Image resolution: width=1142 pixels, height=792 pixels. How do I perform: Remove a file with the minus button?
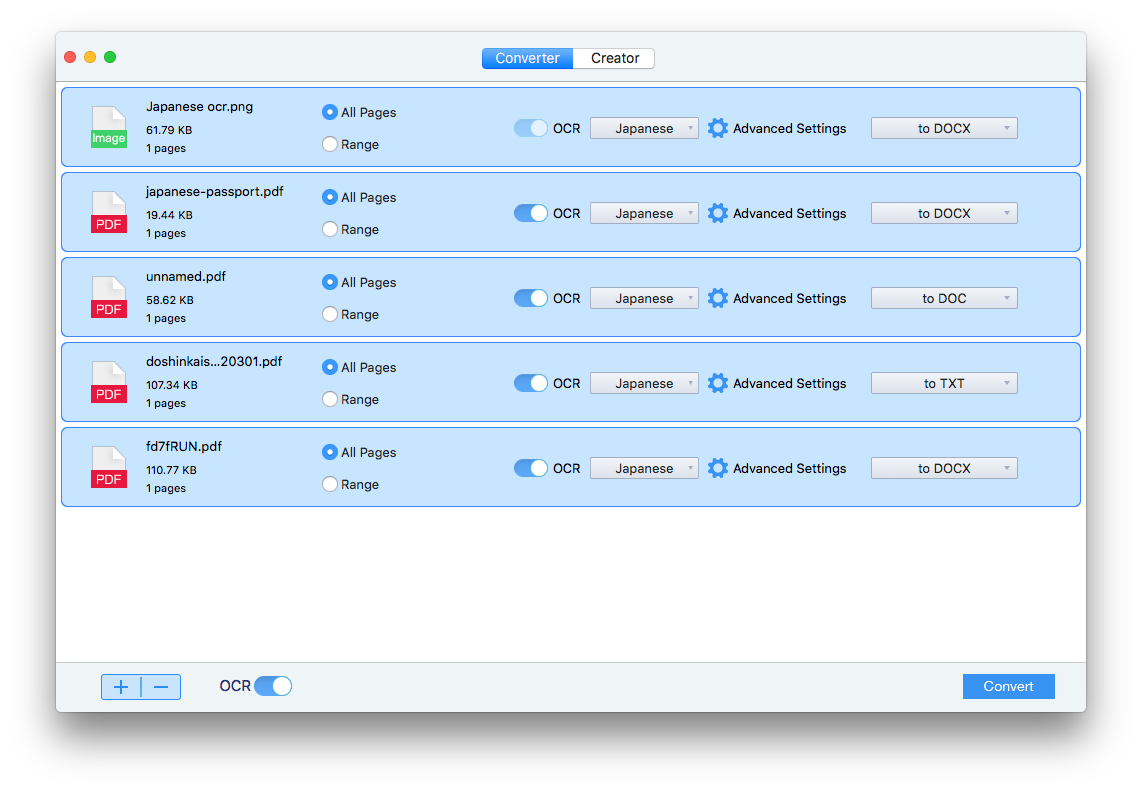coord(161,686)
